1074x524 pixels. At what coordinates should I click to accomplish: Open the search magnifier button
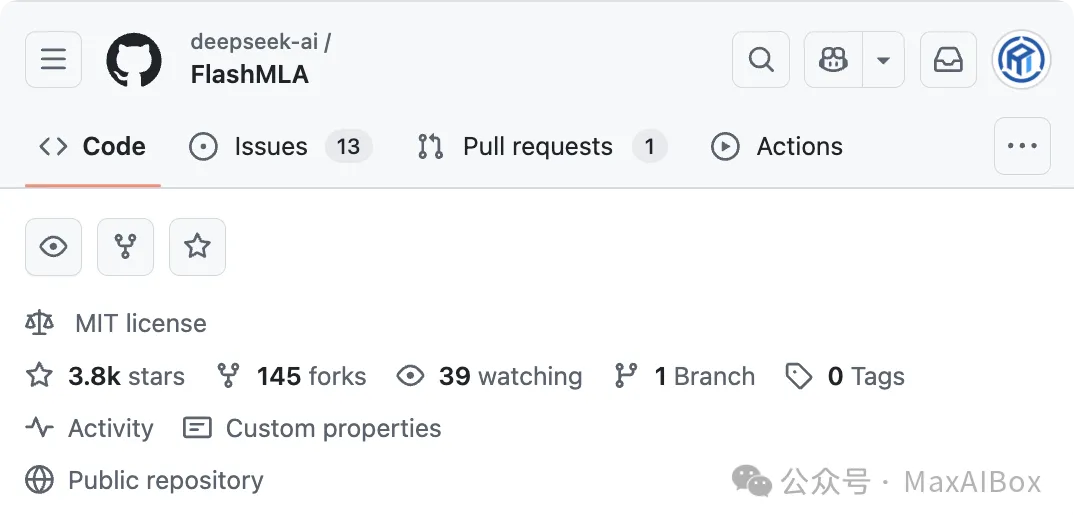coord(761,60)
